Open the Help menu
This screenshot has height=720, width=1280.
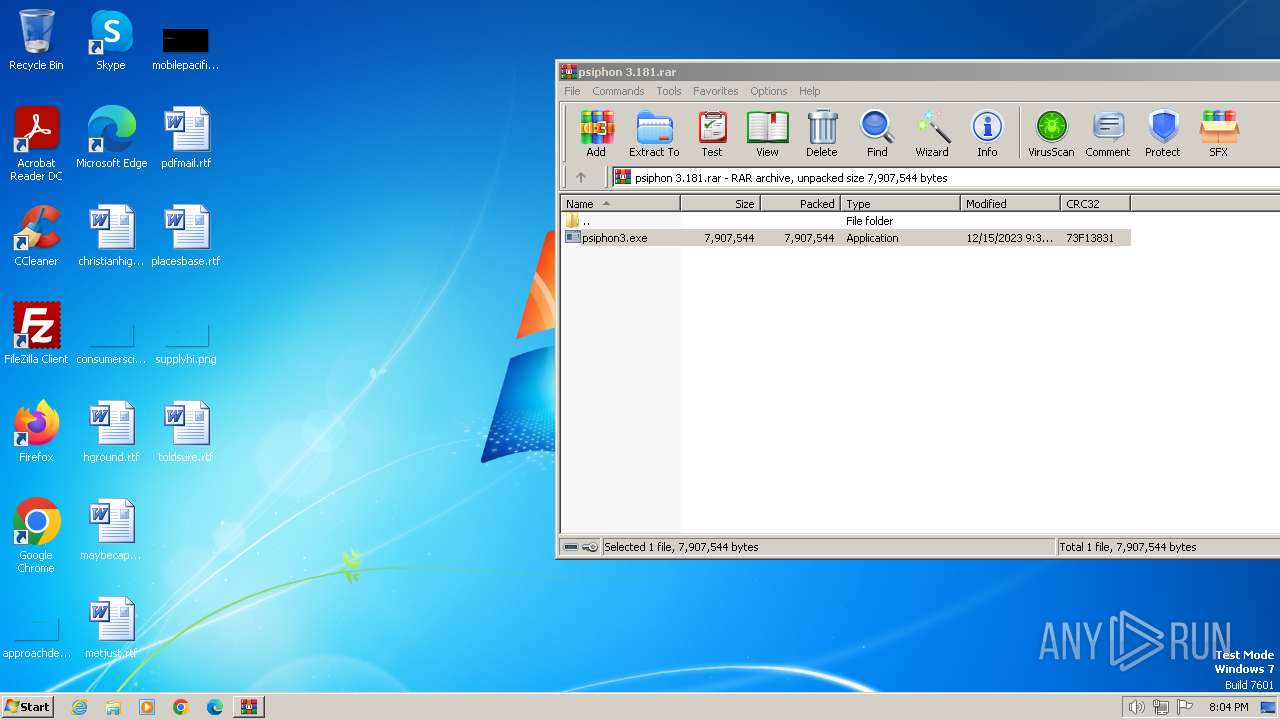pyautogui.click(x=810, y=91)
